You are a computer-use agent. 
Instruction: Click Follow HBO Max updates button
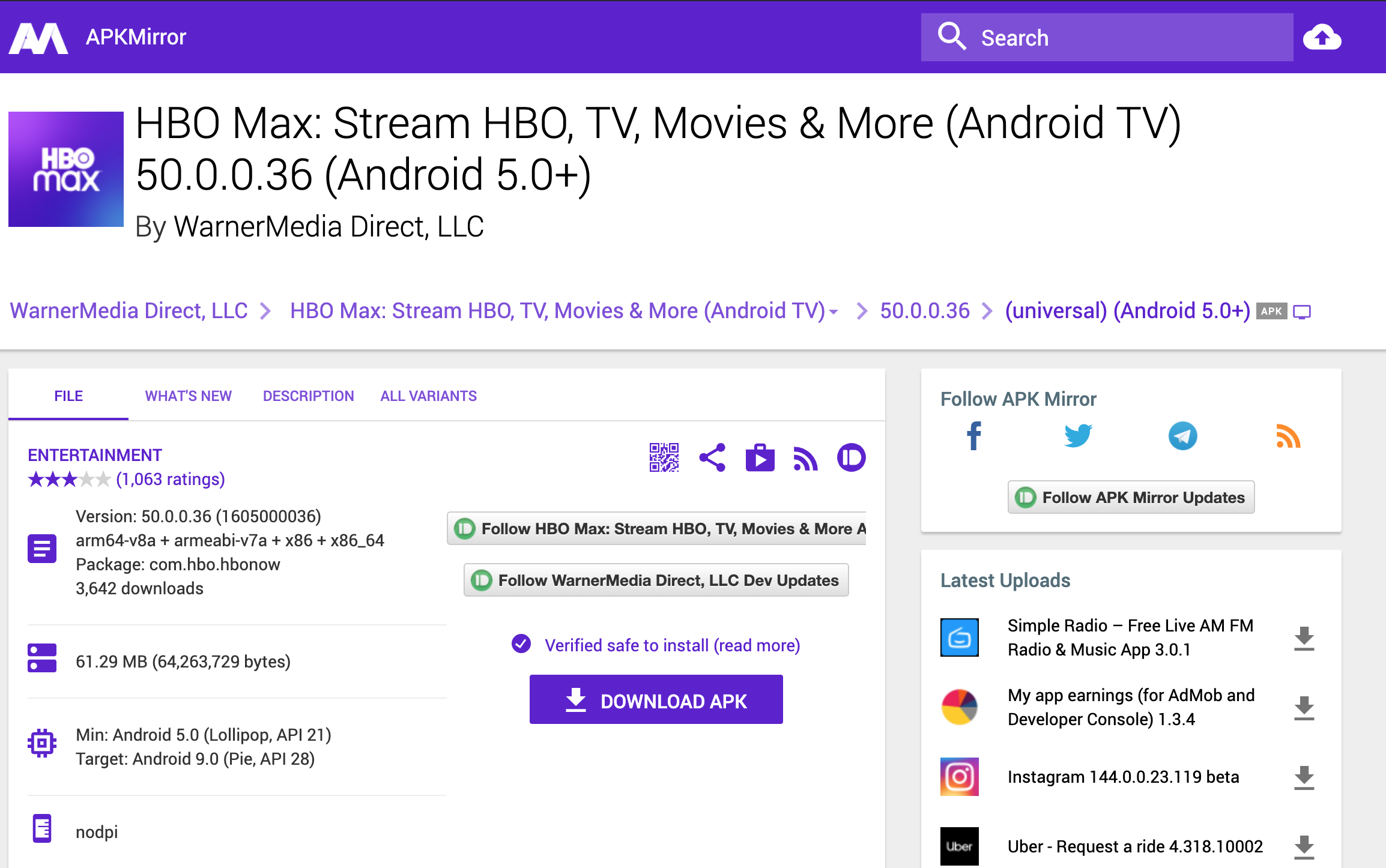[656, 529]
